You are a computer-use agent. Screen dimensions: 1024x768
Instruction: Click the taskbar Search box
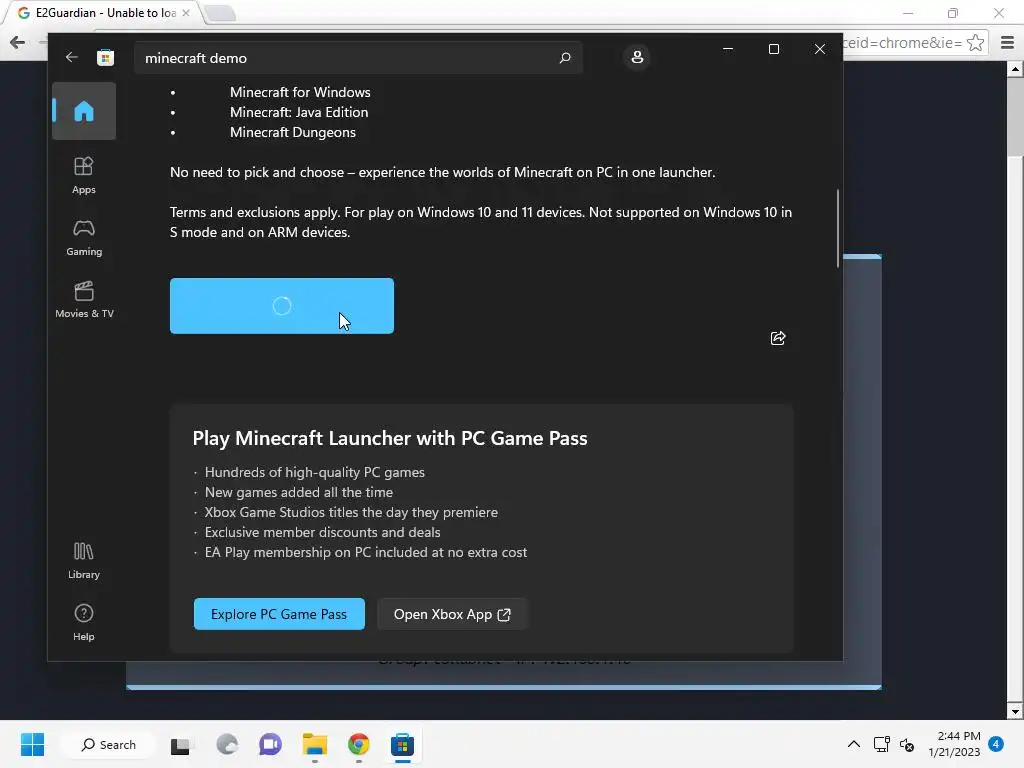pyautogui.click(x=108, y=744)
